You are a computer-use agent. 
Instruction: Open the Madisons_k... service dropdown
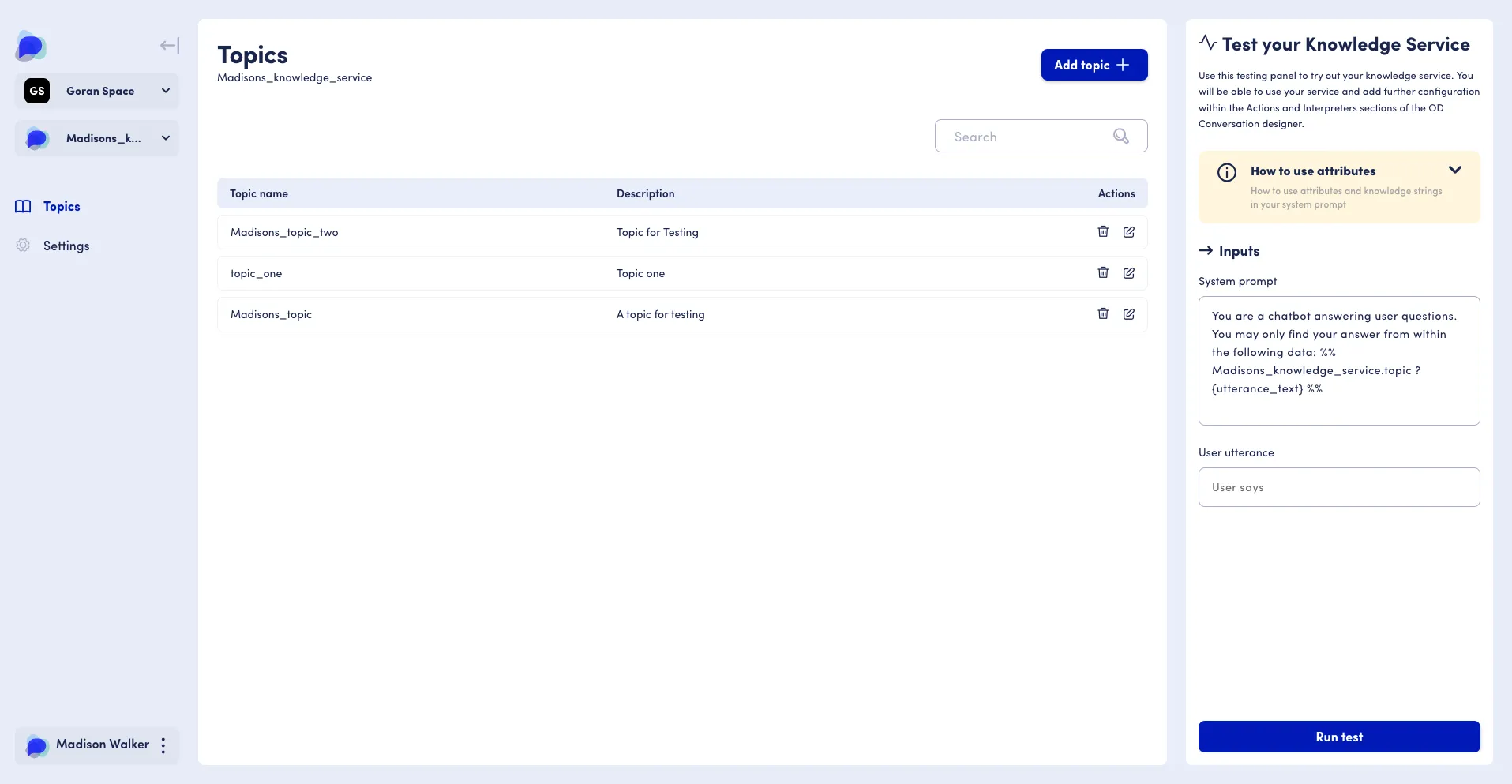[x=97, y=138]
